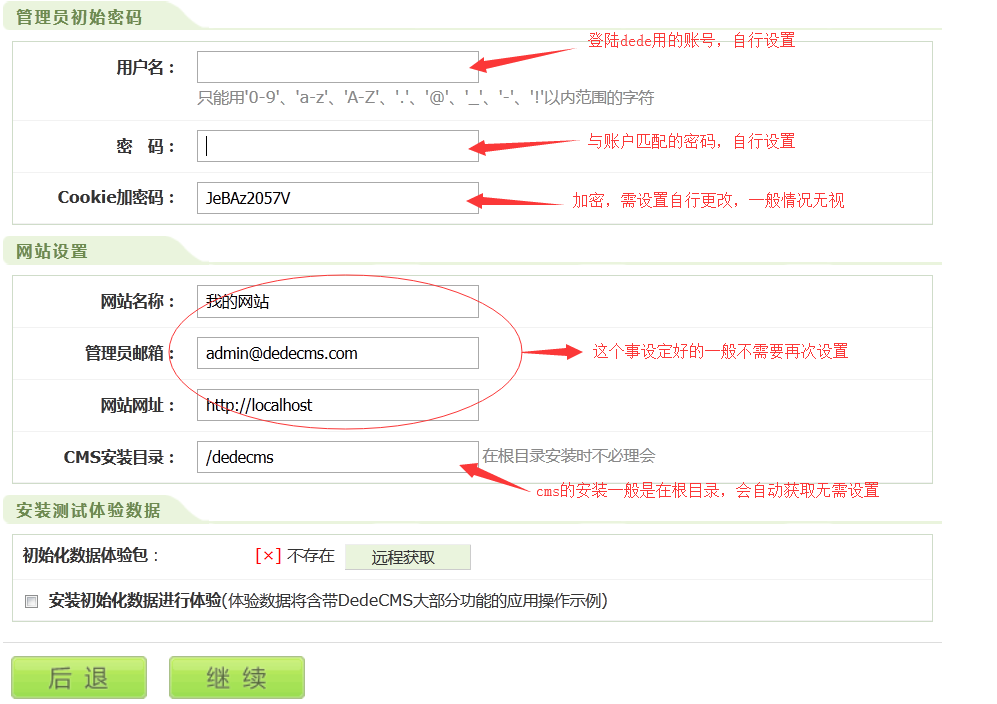Image resolution: width=997 pixels, height=704 pixels.
Task: Enable the 安装初始化数据进行体验 checkbox
Action: pos(31,601)
